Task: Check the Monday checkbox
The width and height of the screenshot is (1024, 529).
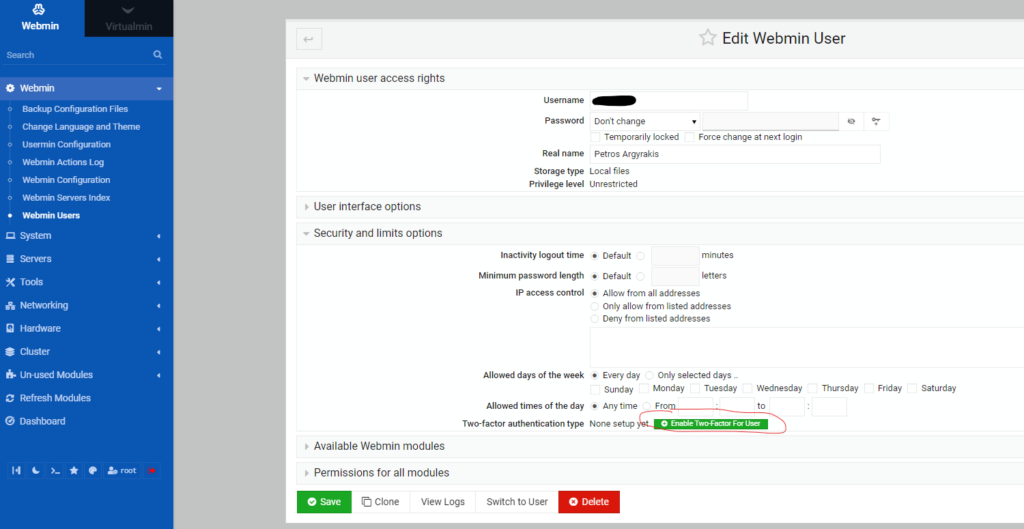Action: coord(644,388)
